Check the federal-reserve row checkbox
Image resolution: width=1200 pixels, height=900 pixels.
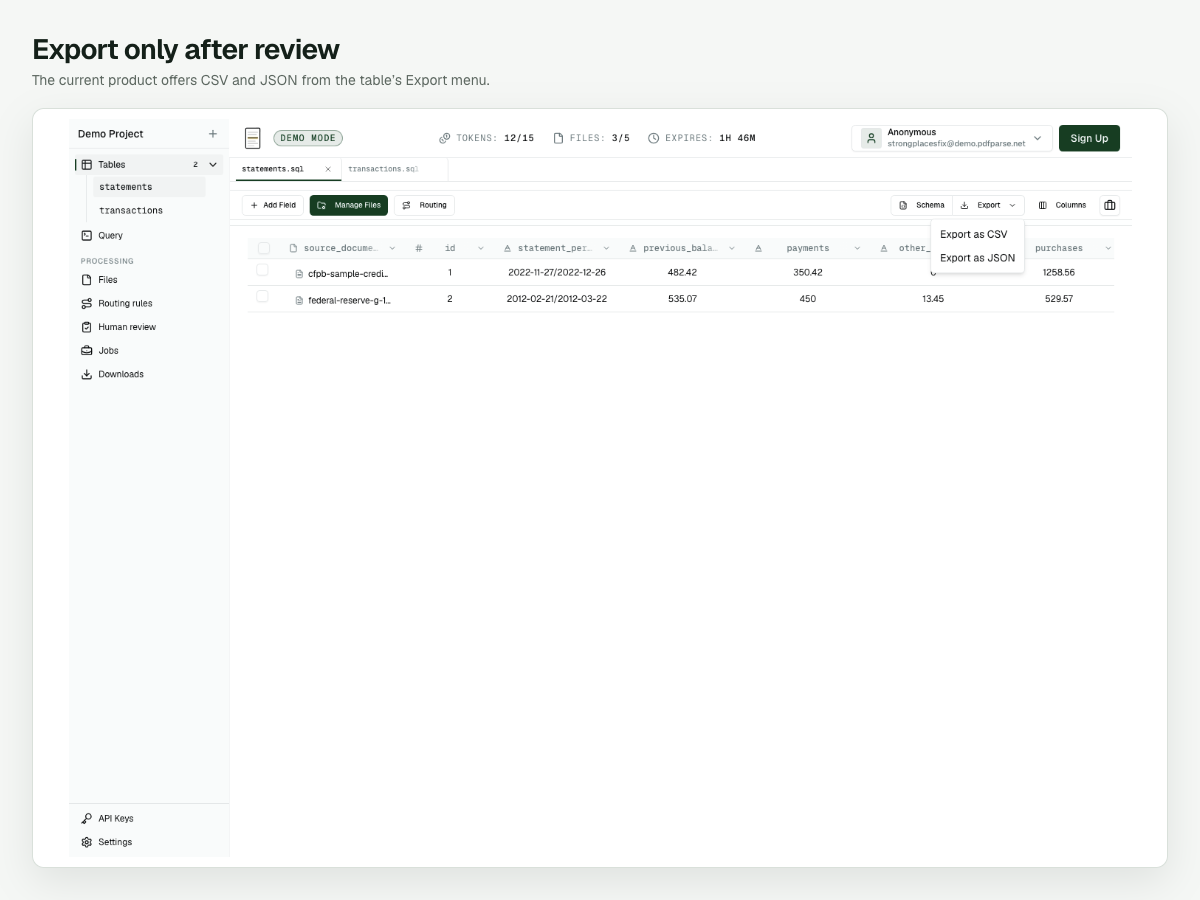(262, 297)
